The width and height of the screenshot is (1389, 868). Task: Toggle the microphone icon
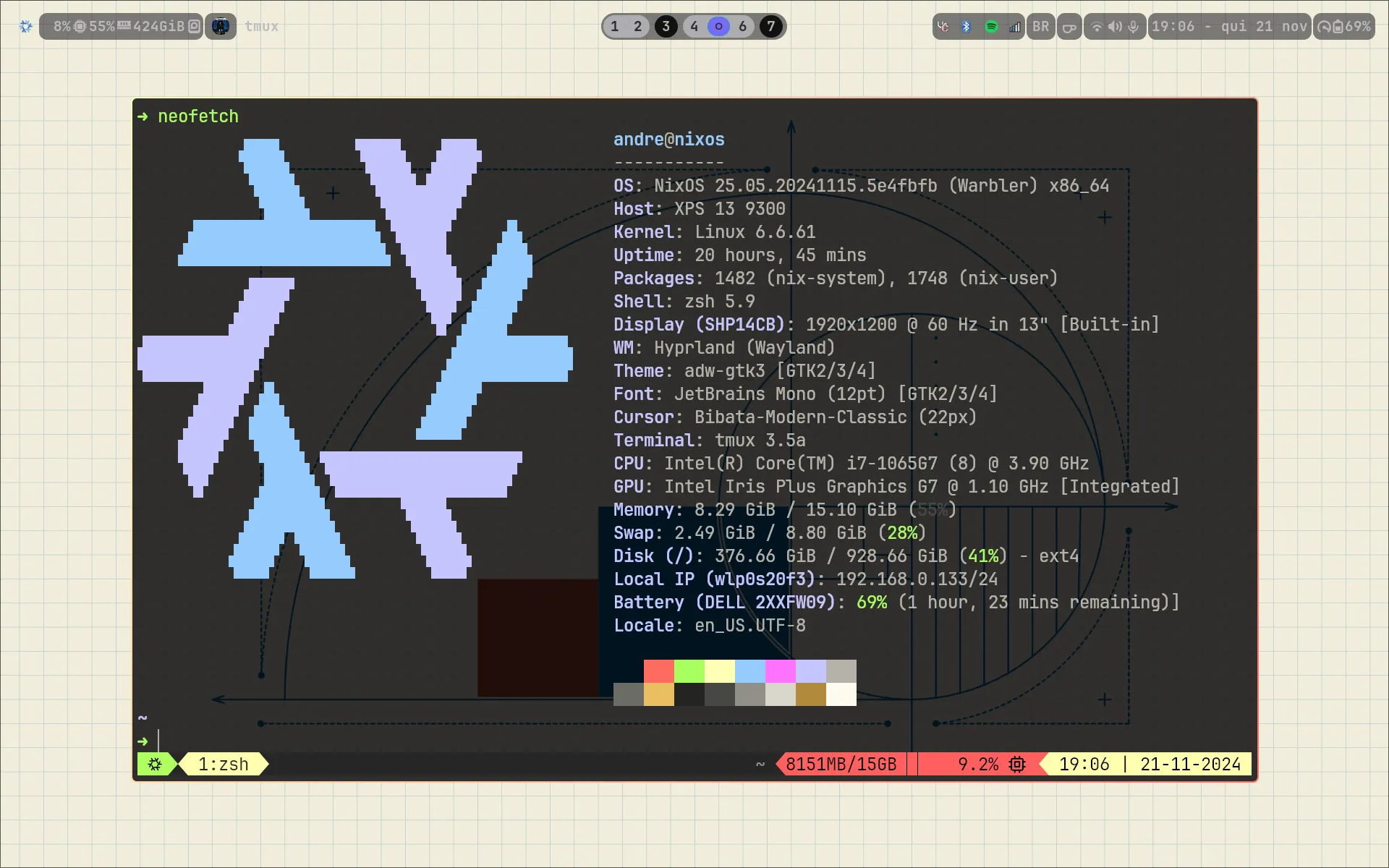click(x=1134, y=27)
